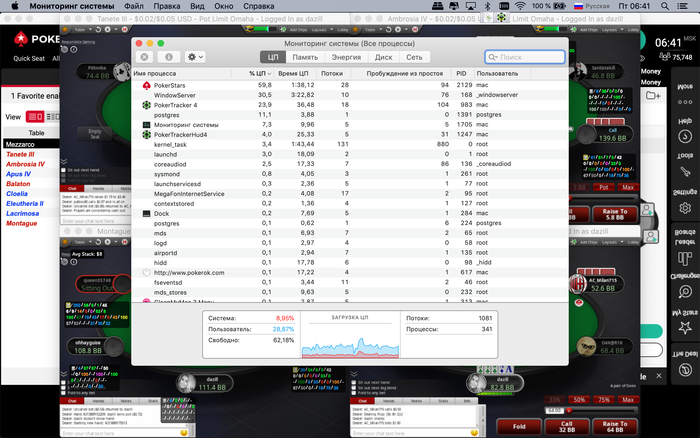
Task: Open macOS Notification Center icon
Action: 682,6
